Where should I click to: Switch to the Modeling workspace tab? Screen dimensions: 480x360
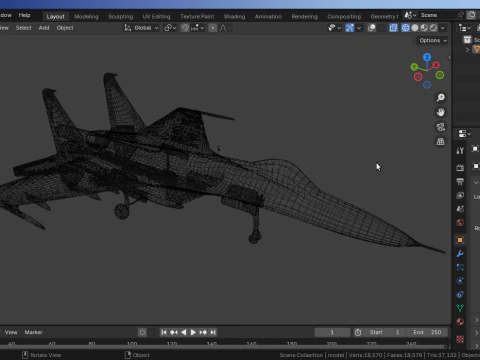(86, 16)
